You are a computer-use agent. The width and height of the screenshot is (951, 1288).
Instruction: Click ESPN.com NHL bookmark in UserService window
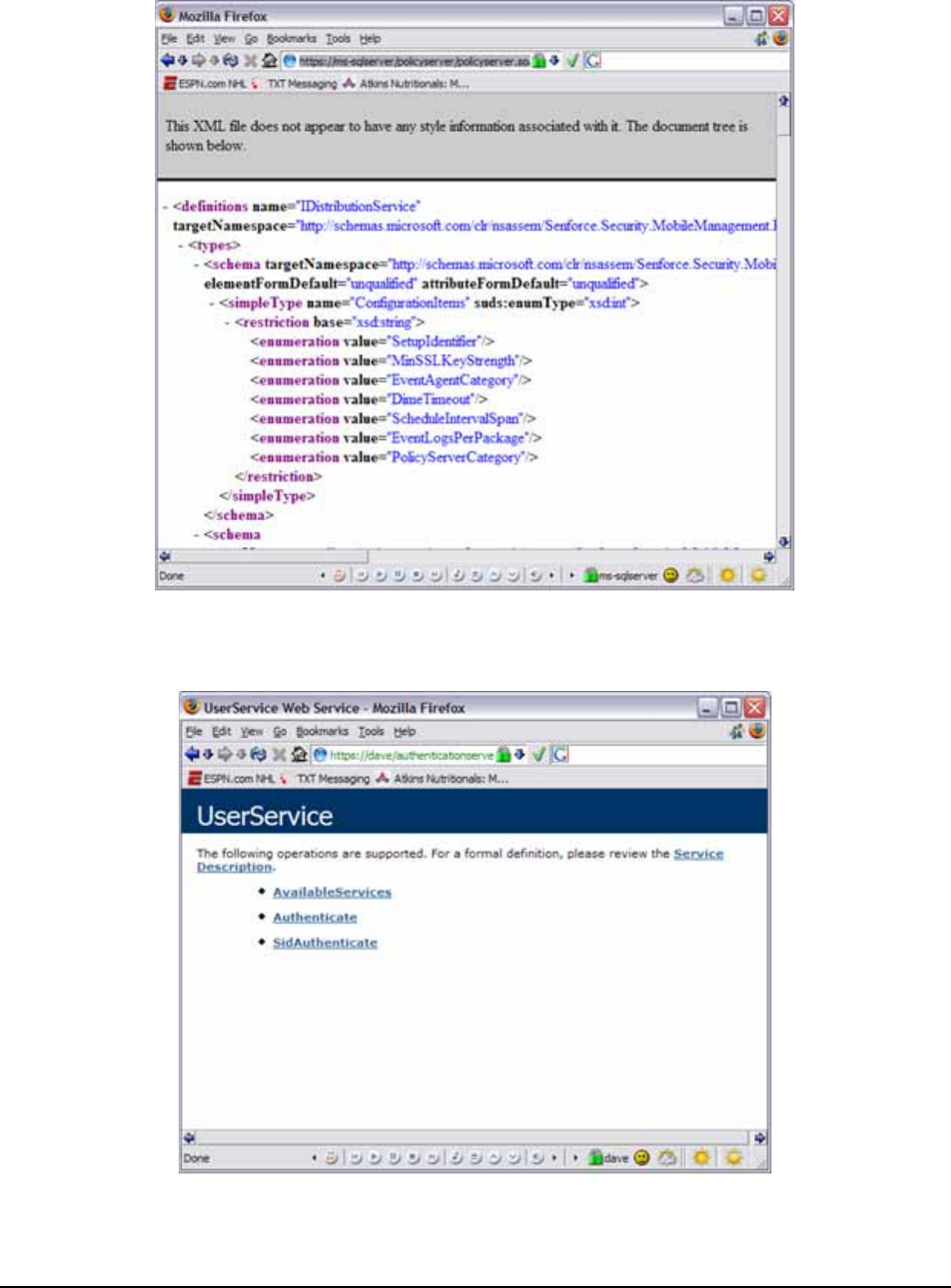[x=231, y=779]
